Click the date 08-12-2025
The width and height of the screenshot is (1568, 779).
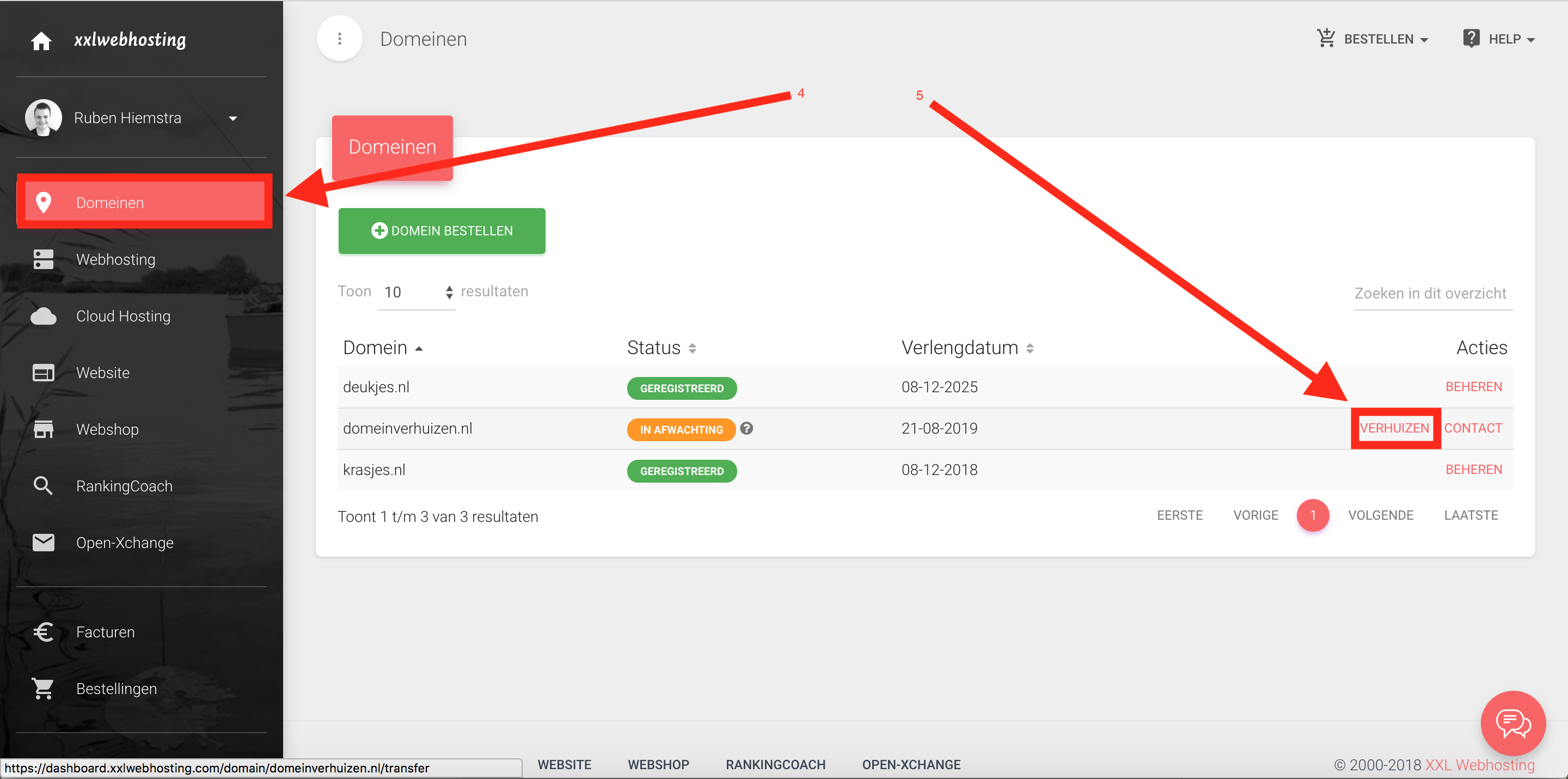coord(939,387)
